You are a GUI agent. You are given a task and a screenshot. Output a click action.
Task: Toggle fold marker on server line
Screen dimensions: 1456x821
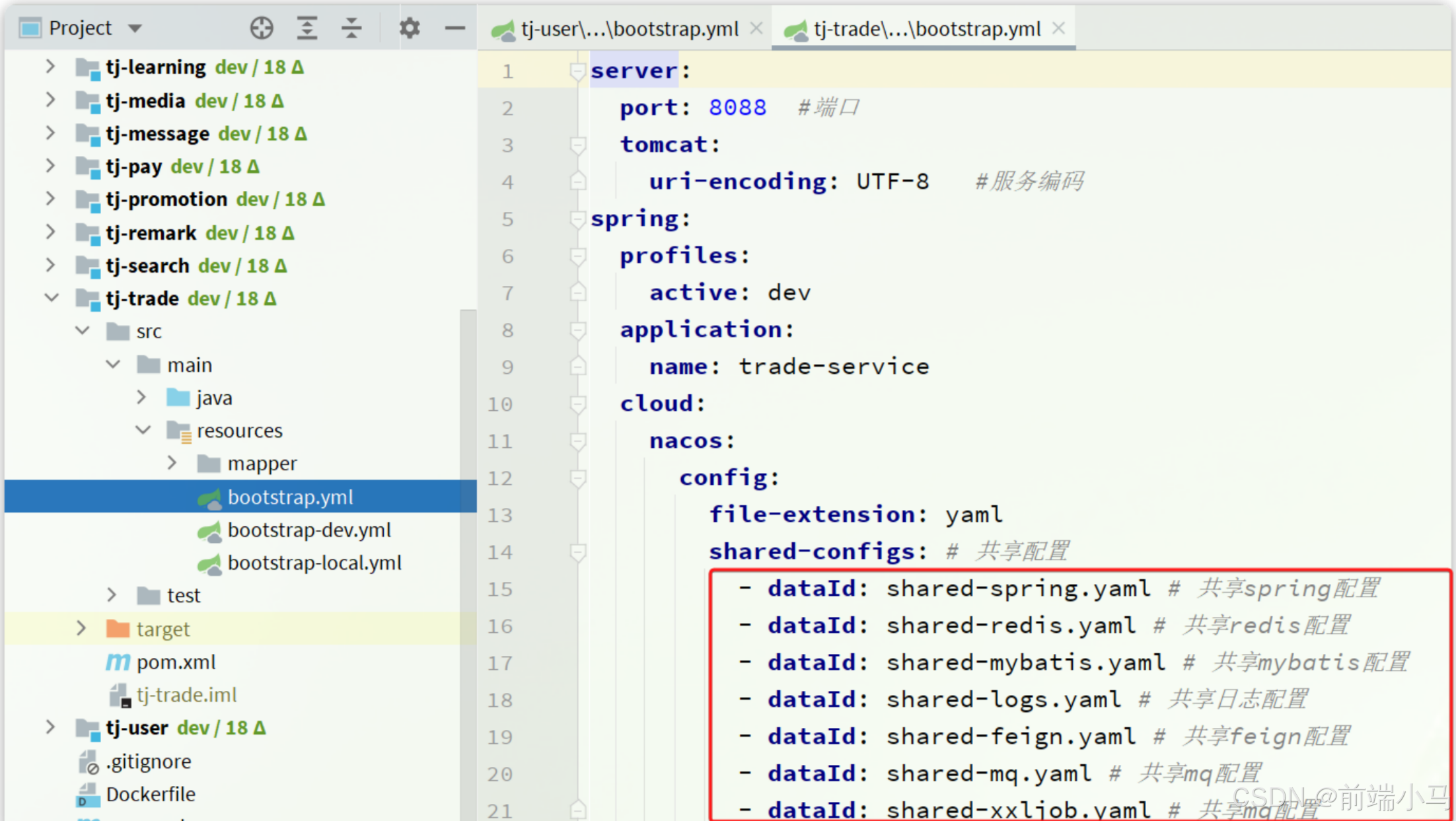point(577,71)
